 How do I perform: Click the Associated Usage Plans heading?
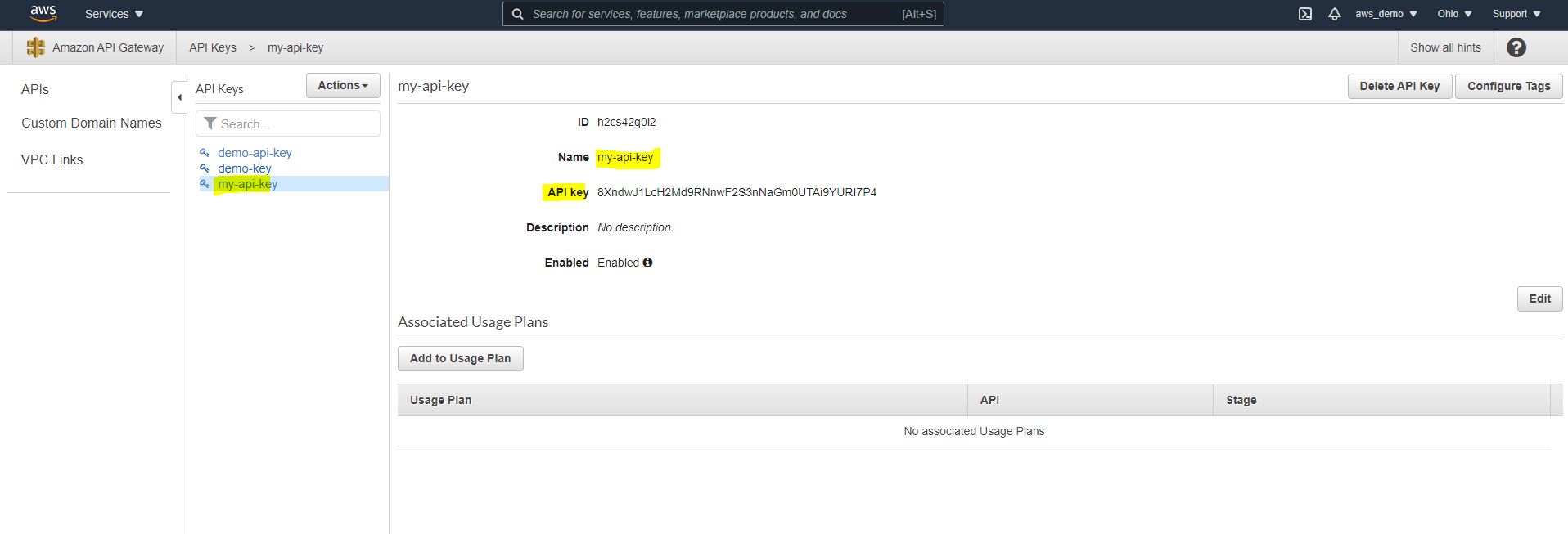click(473, 322)
